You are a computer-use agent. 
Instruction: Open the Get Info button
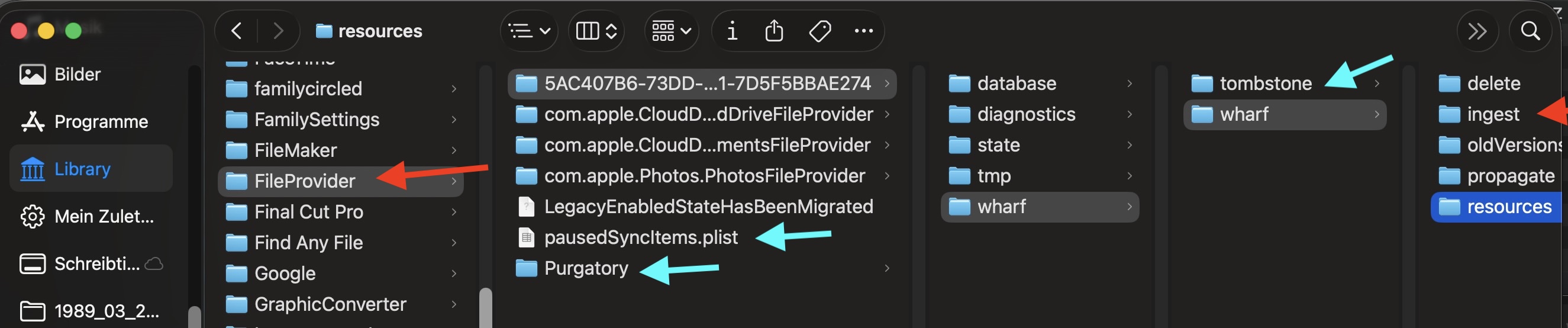(732, 30)
